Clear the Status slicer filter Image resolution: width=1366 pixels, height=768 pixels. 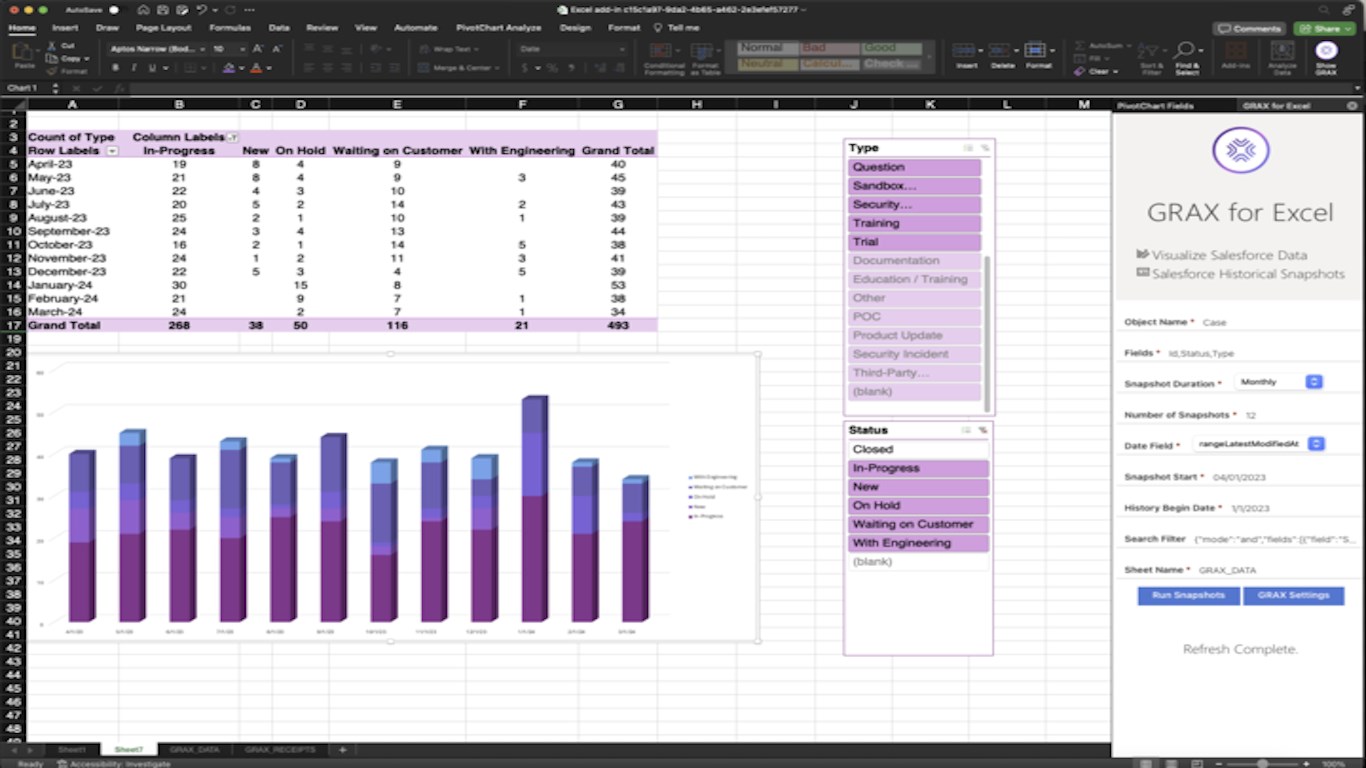tap(983, 430)
